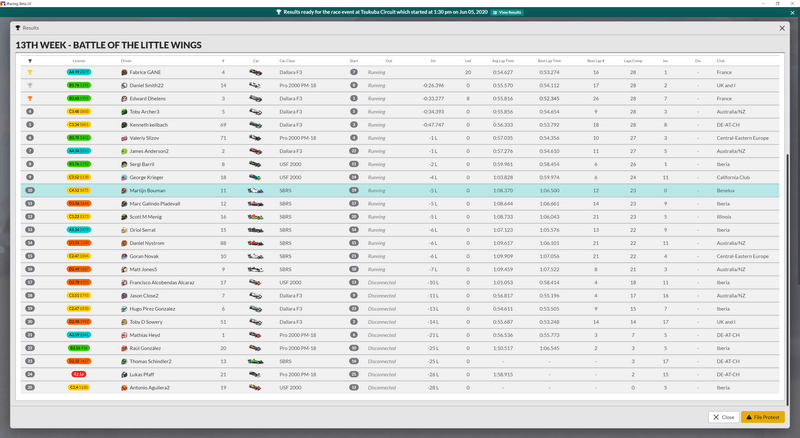Select driver name Francisco Alcobendas Alcaraz
Viewport: 800px width, 438px height.
(x=162, y=282)
